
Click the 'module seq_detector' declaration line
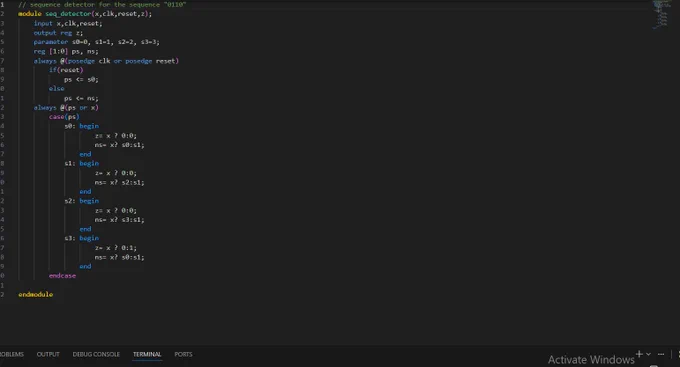click(x=85, y=14)
